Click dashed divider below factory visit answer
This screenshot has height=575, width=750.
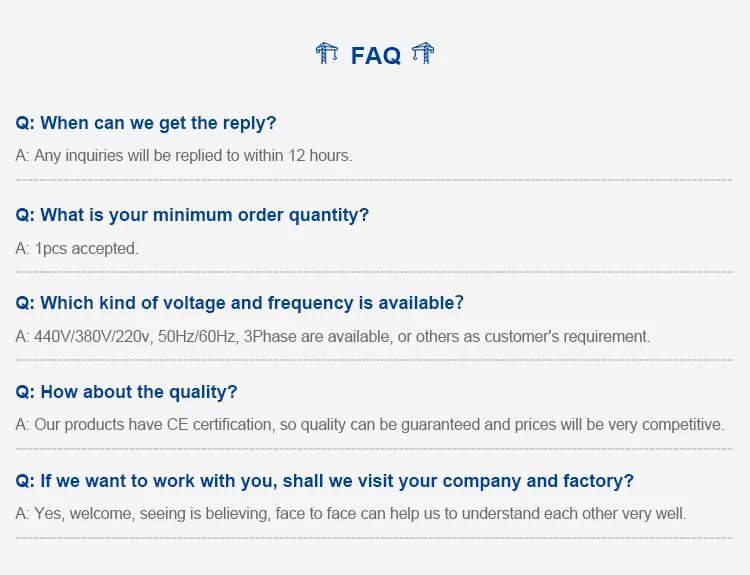pos(374,538)
